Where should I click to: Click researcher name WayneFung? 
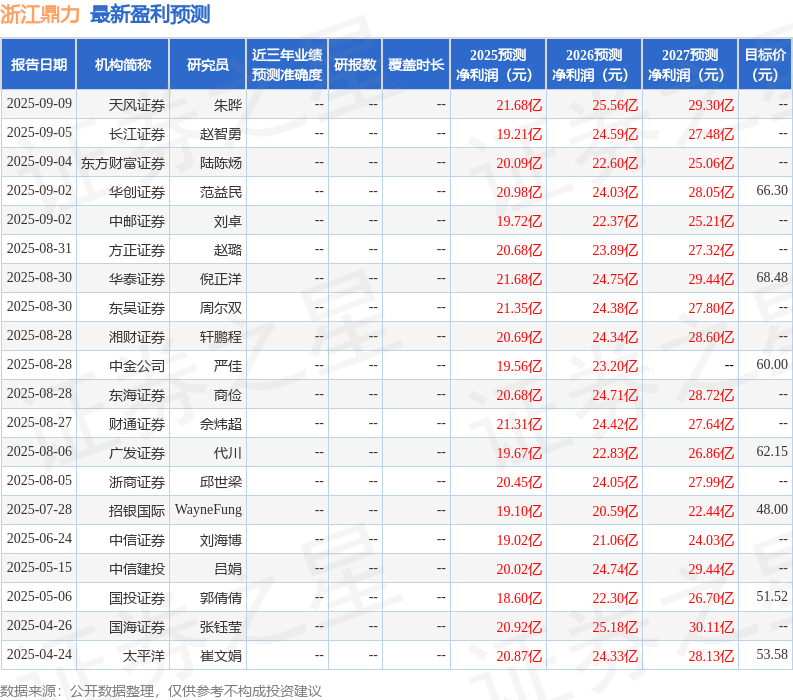click(208, 509)
